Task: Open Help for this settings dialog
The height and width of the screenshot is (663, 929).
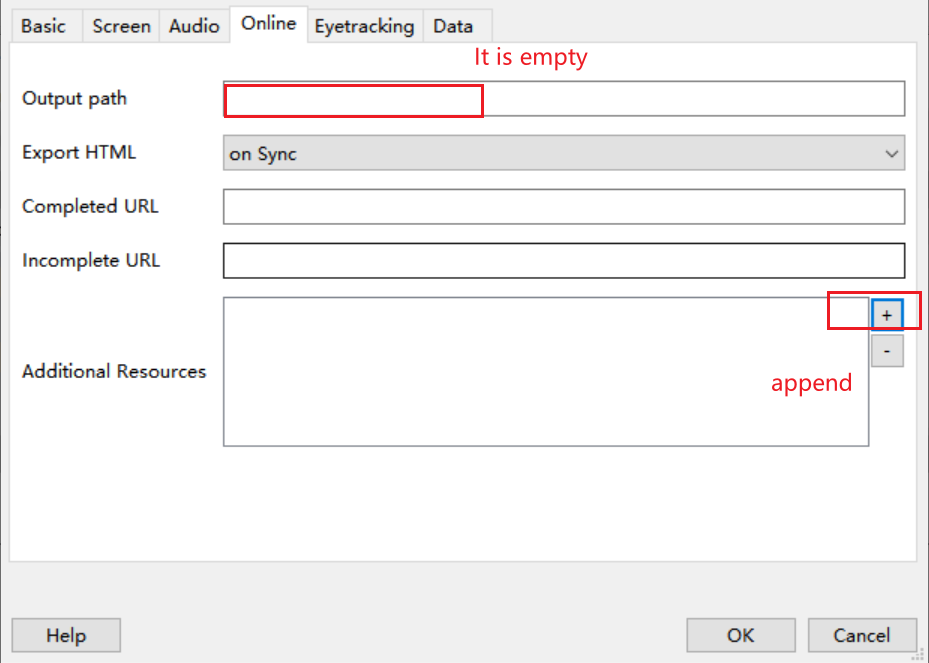Action: click(x=66, y=635)
